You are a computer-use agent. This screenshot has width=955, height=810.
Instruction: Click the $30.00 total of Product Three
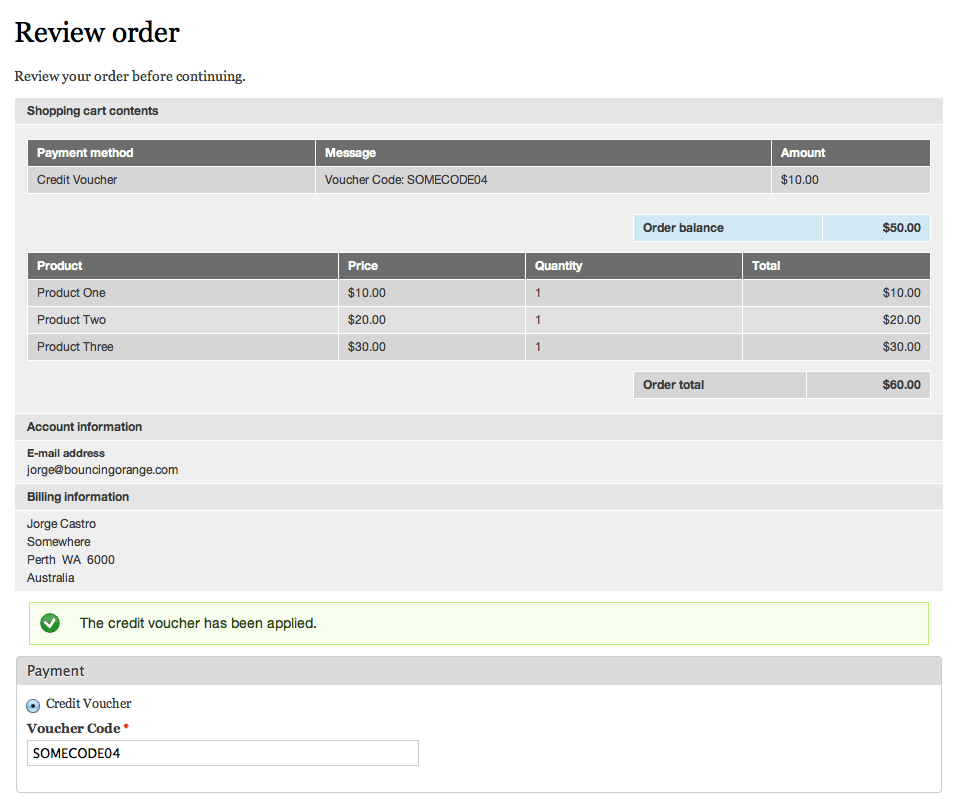point(901,347)
